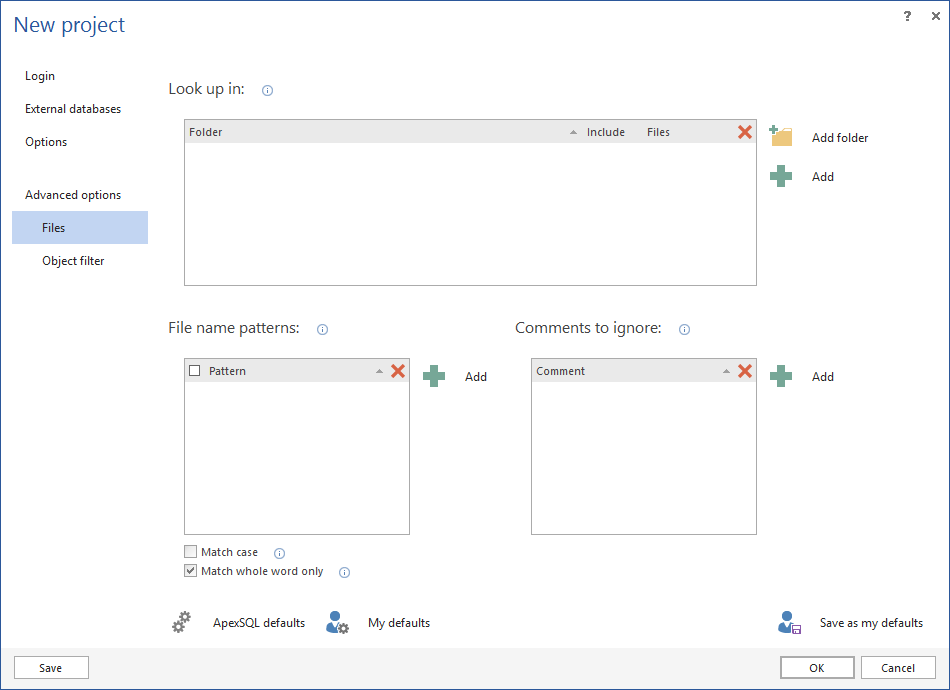Screen dimensions: 950x690
Task: Show info tooltip for Look up in
Action: [267, 90]
